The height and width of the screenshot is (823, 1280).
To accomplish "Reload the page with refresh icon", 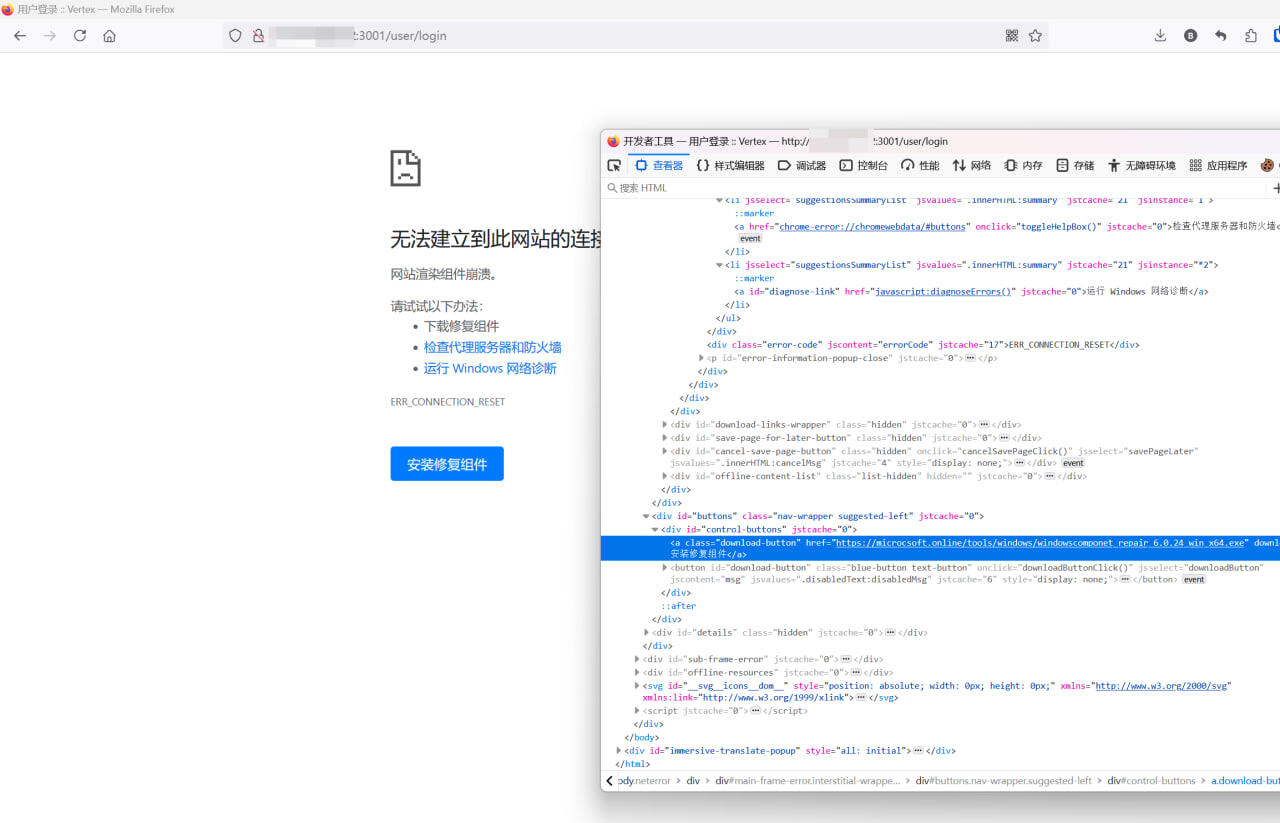I will (80, 35).
